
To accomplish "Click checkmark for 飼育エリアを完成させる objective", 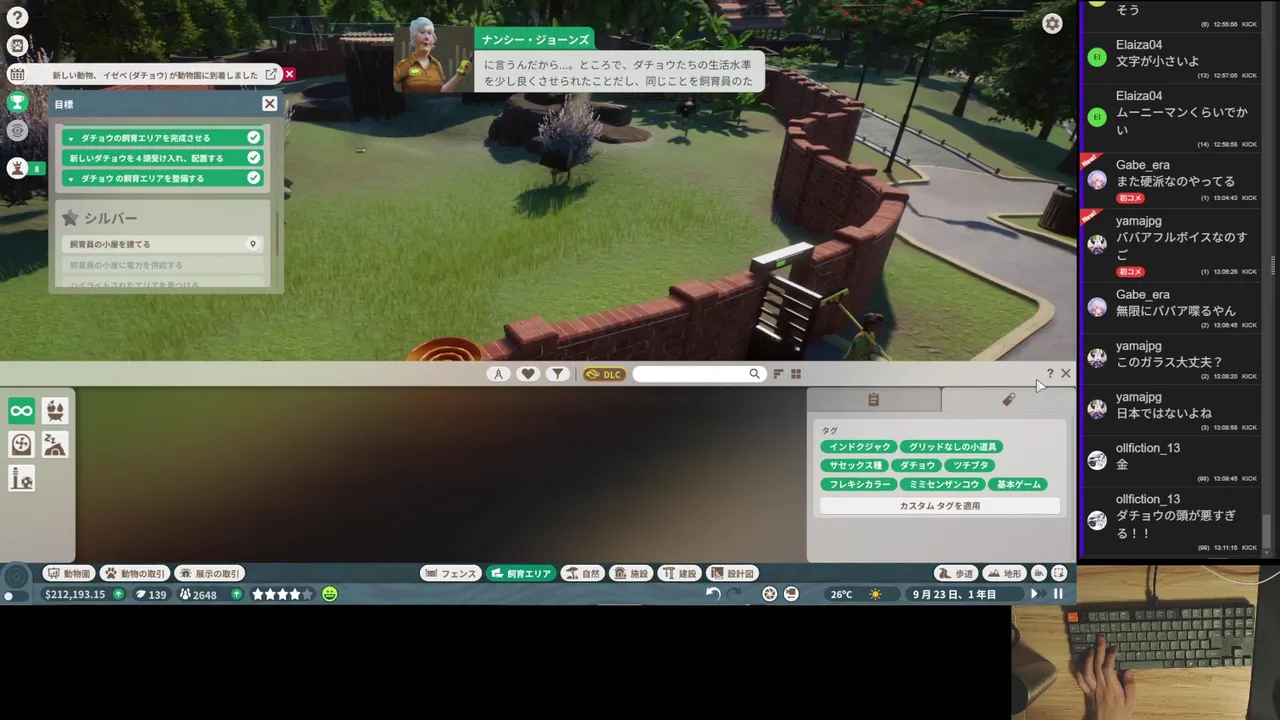I will 254,138.
